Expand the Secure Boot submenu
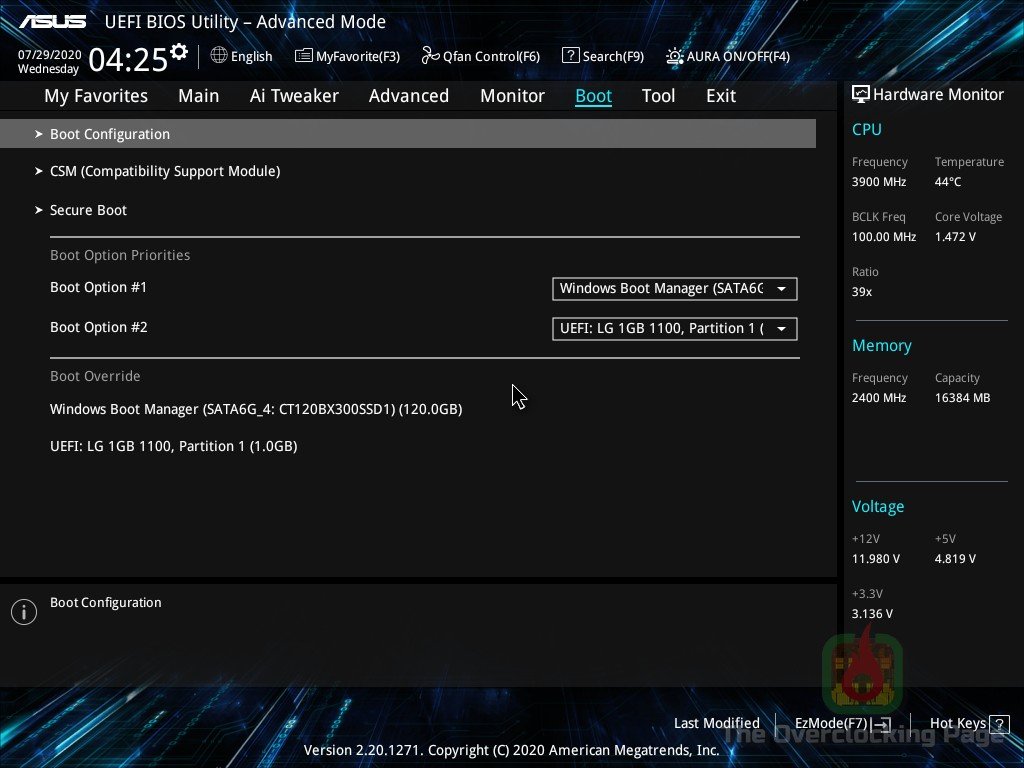The width and height of the screenshot is (1024, 768). (88, 210)
